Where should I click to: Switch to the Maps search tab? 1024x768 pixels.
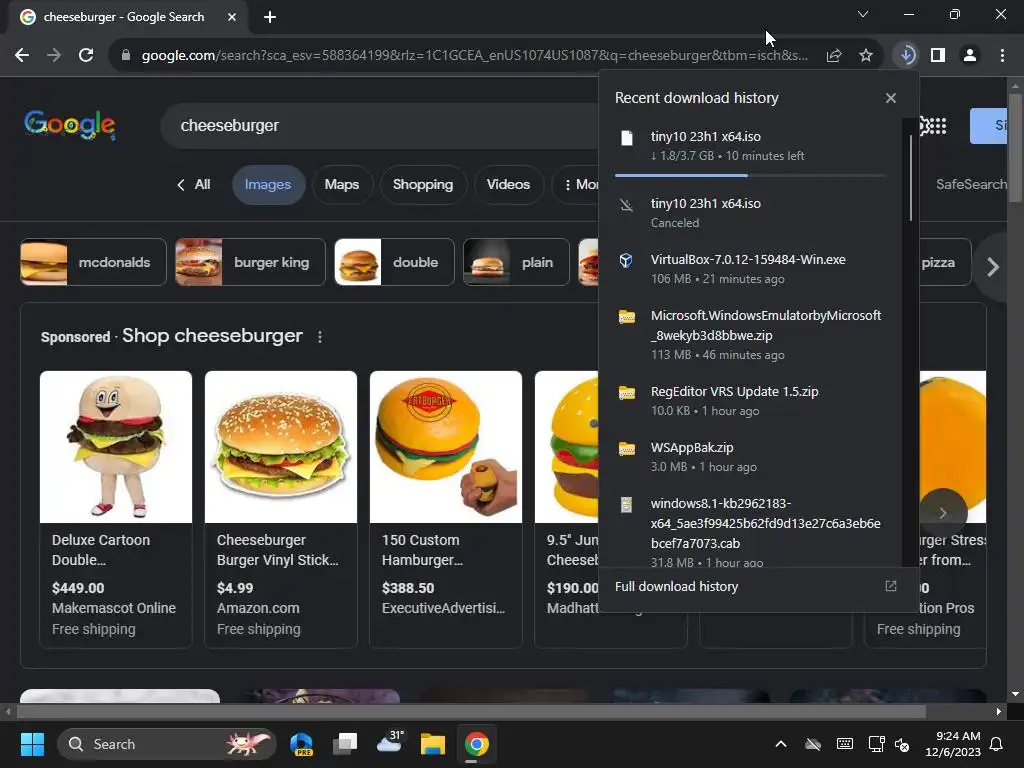342,185
